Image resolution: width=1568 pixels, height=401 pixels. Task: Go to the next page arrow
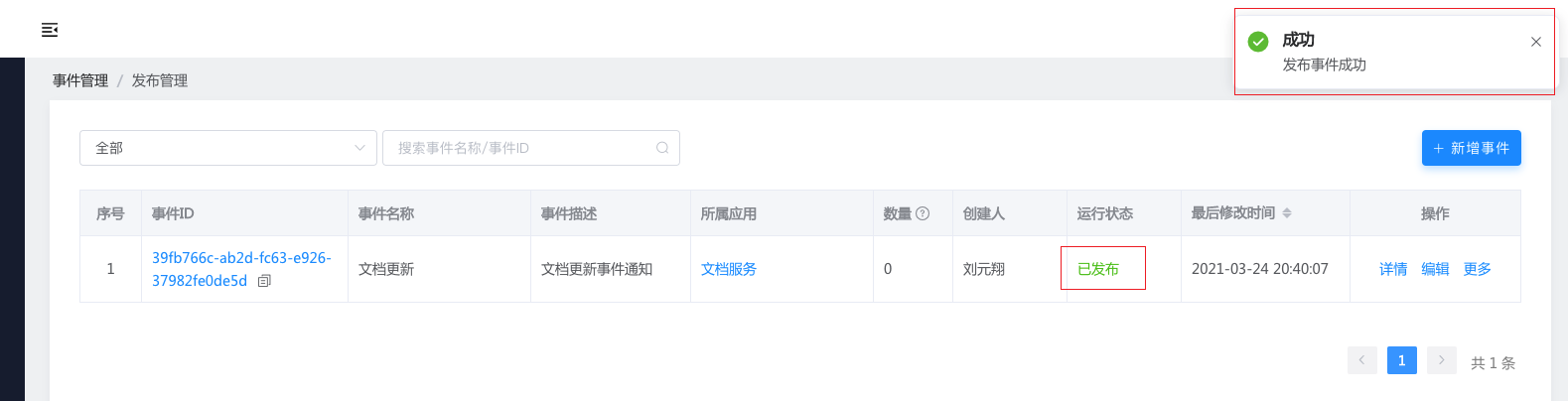tap(1441, 360)
